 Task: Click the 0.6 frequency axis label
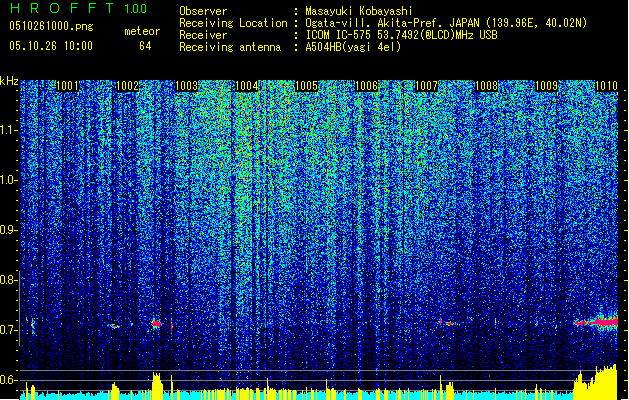(8, 380)
